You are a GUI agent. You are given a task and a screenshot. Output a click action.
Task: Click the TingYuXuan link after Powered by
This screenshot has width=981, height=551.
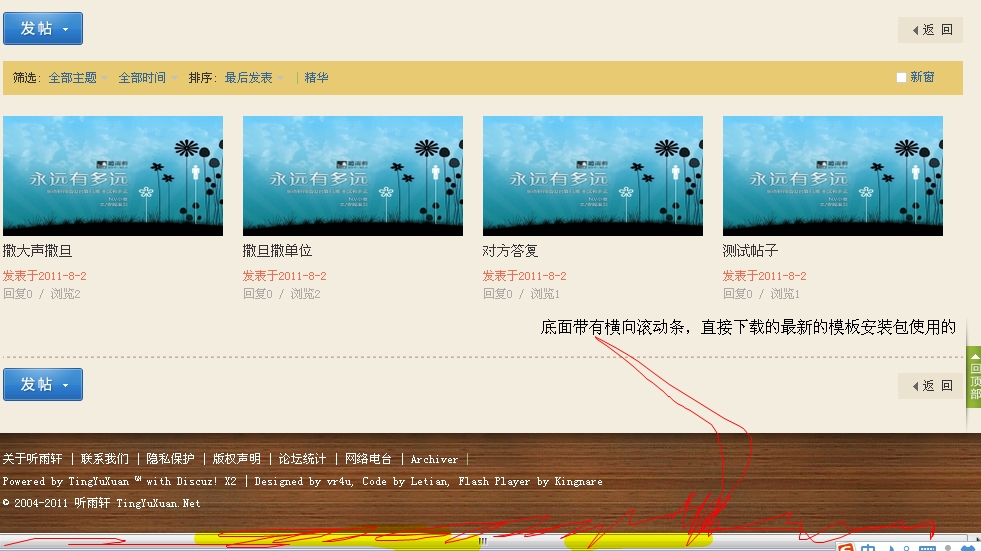tap(99, 482)
